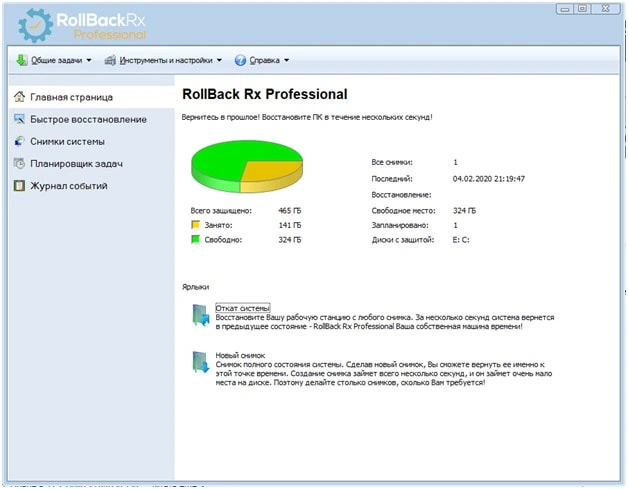Click the green free-space pie slice
The image size is (628, 489).
224,160
